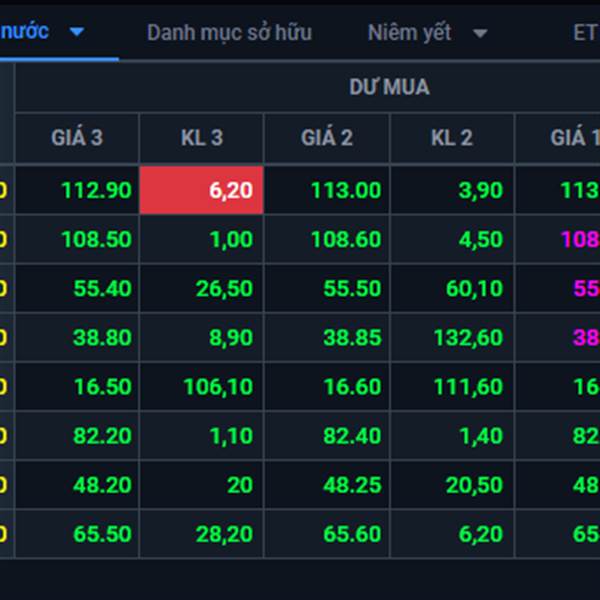Click the volume 20,50
The height and width of the screenshot is (600, 600).
pyautogui.click(x=474, y=484)
